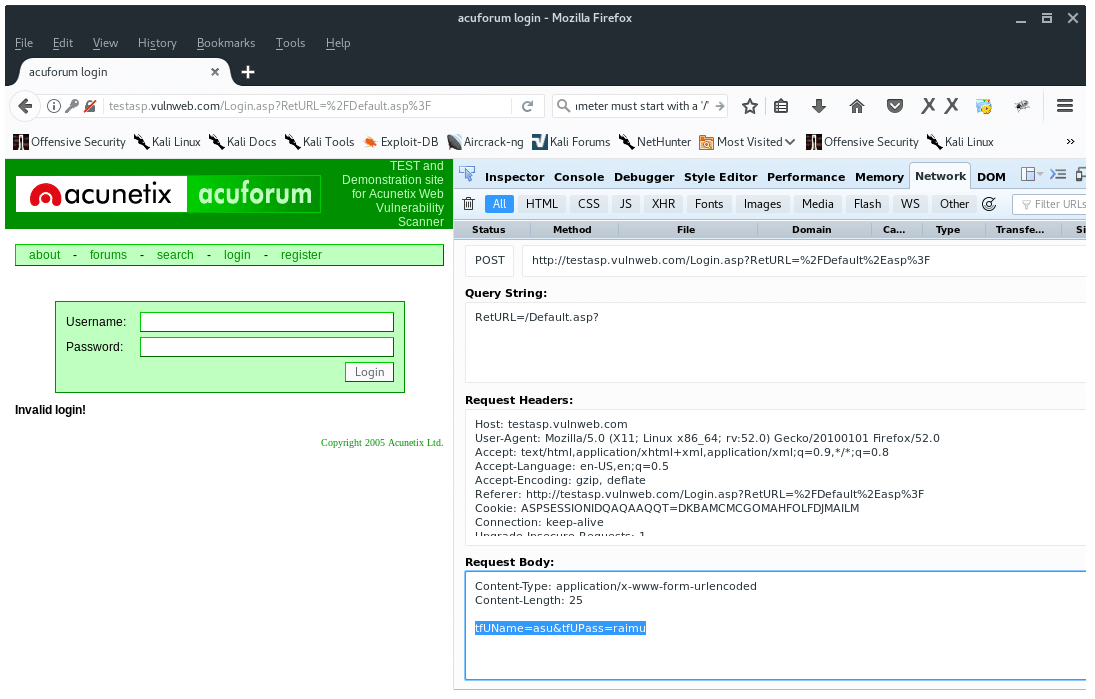Toggle the WS request filter
Screen dimensions: 1095x699
[x=910, y=204]
